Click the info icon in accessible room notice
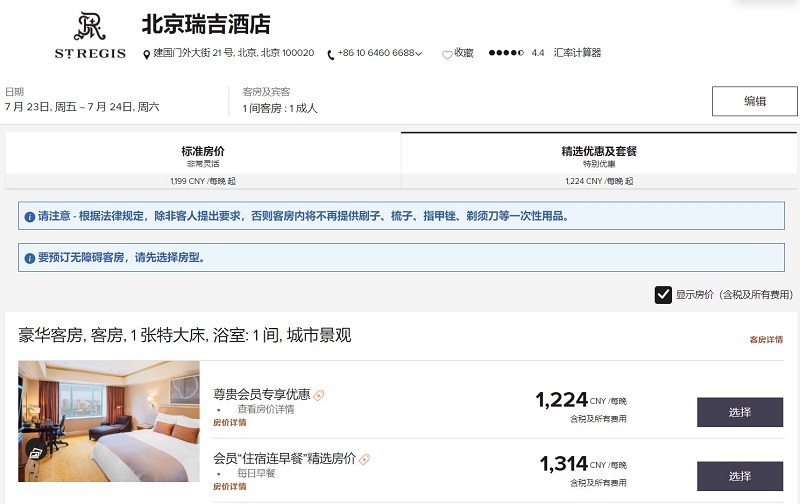Viewport: 800px width, 504px height. [x=30, y=258]
